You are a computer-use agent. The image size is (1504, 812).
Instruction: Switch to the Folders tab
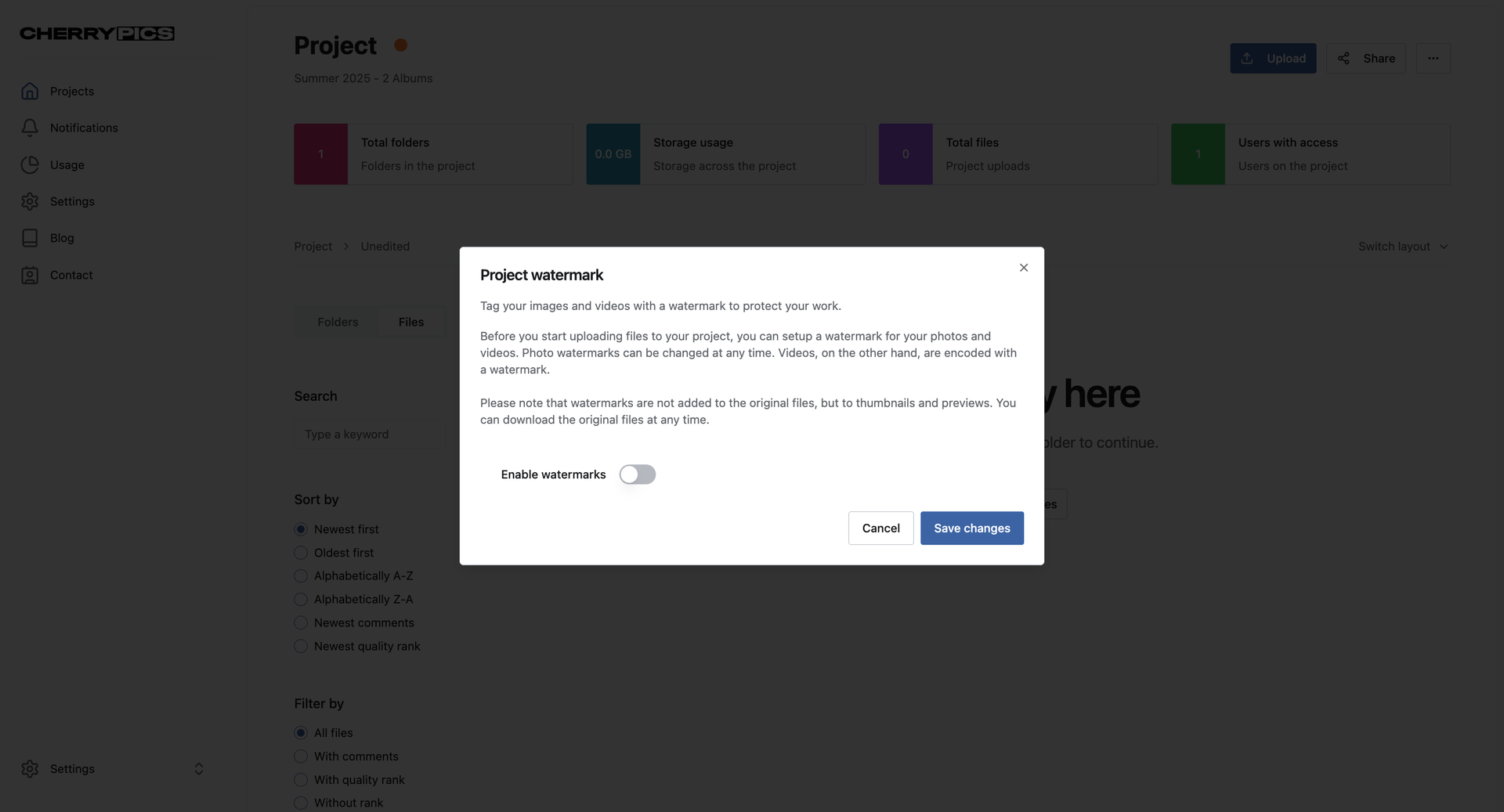[338, 322]
